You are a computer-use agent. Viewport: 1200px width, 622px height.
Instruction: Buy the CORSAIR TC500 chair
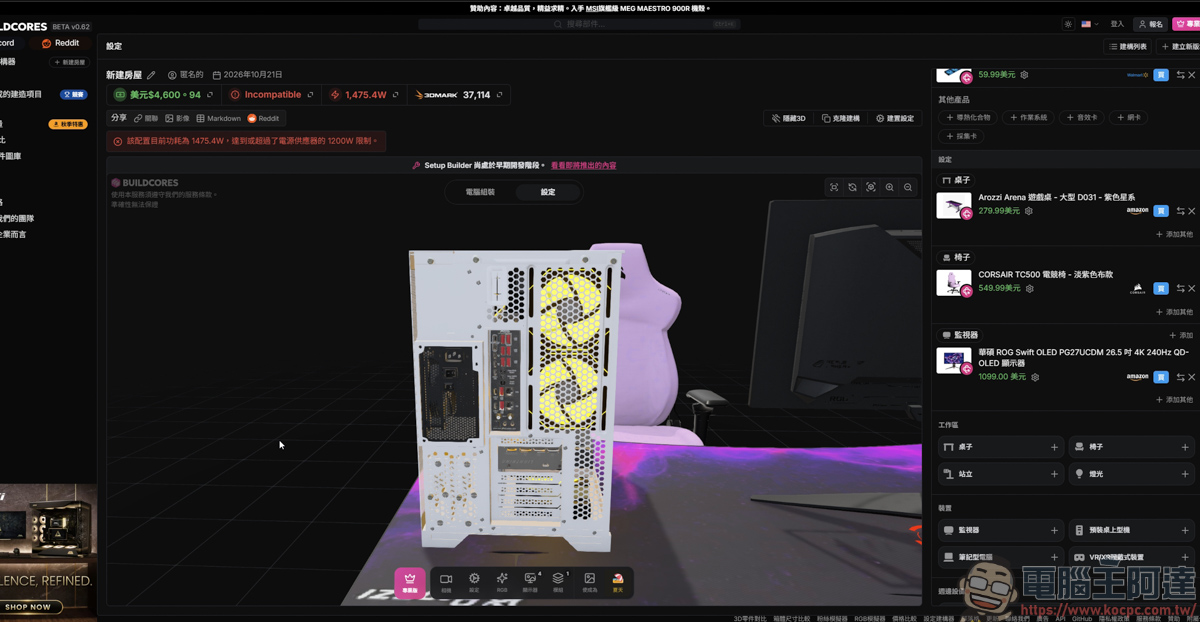pos(1161,288)
